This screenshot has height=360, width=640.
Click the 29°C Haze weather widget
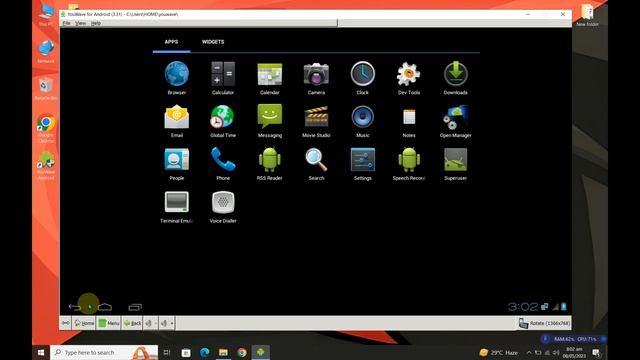[499, 352]
